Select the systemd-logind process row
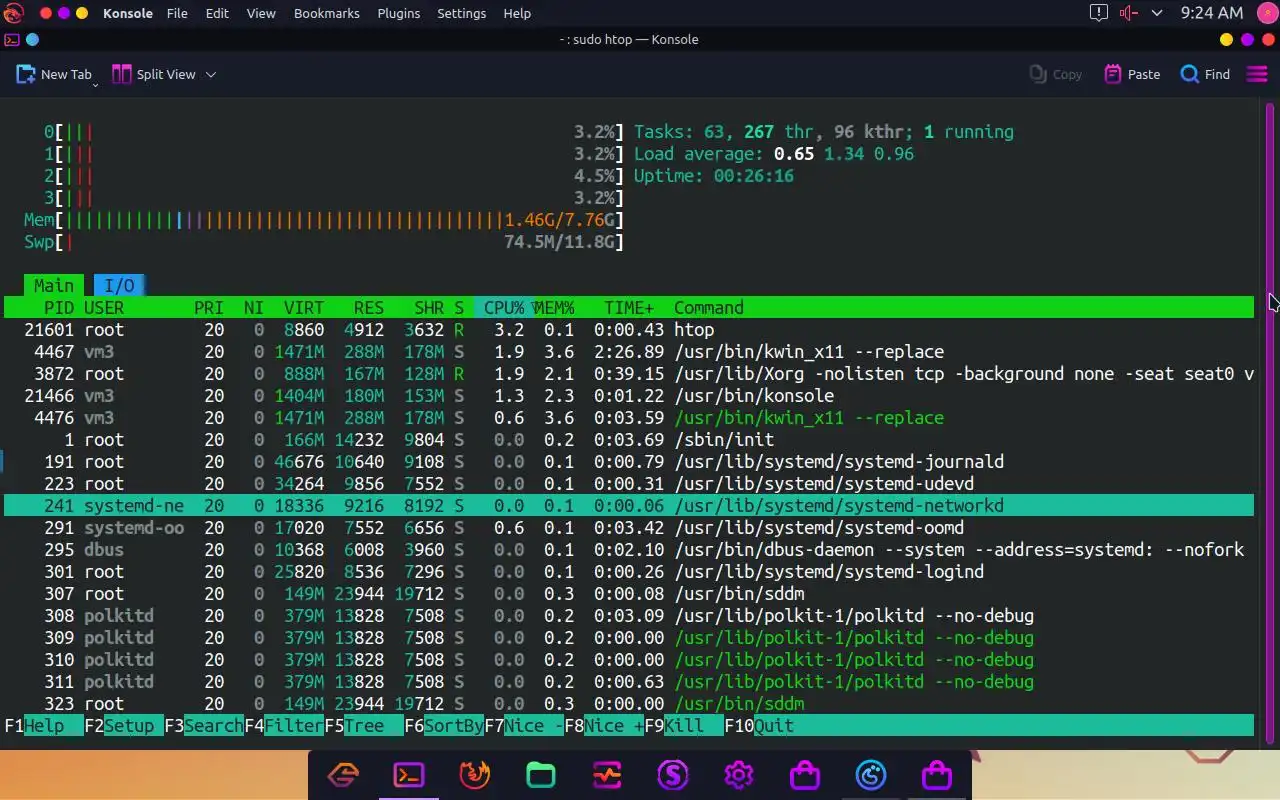Viewport: 1280px width, 800px height. click(629, 572)
